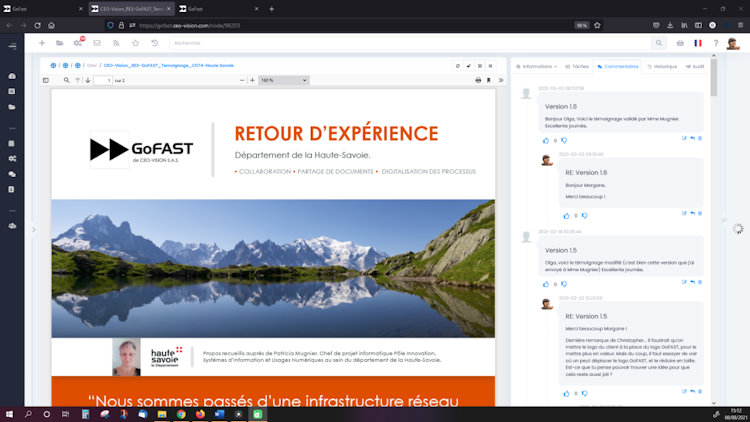Edit the Version 1.6 comment
This screenshot has width=750, height=422.
pos(684,138)
